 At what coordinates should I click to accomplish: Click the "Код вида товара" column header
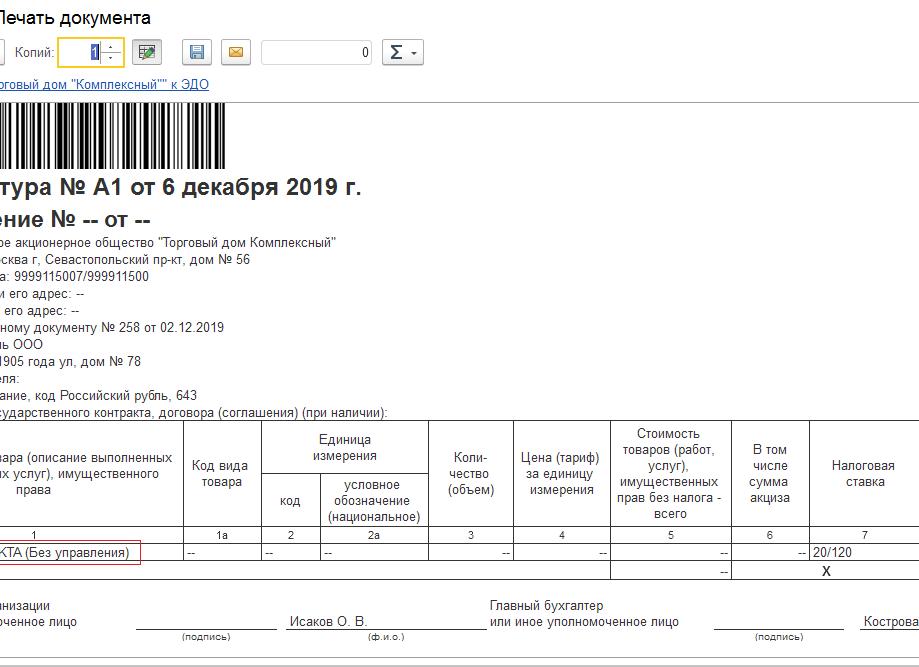tap(222, 474)
